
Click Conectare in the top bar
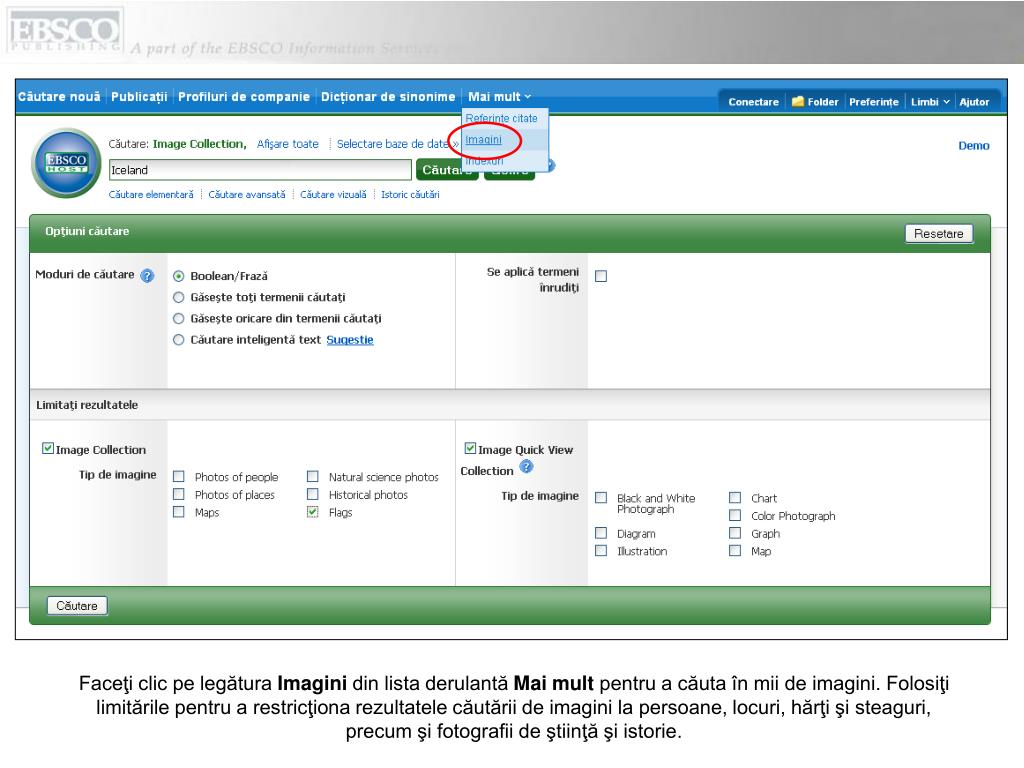[x=754, y=102]
